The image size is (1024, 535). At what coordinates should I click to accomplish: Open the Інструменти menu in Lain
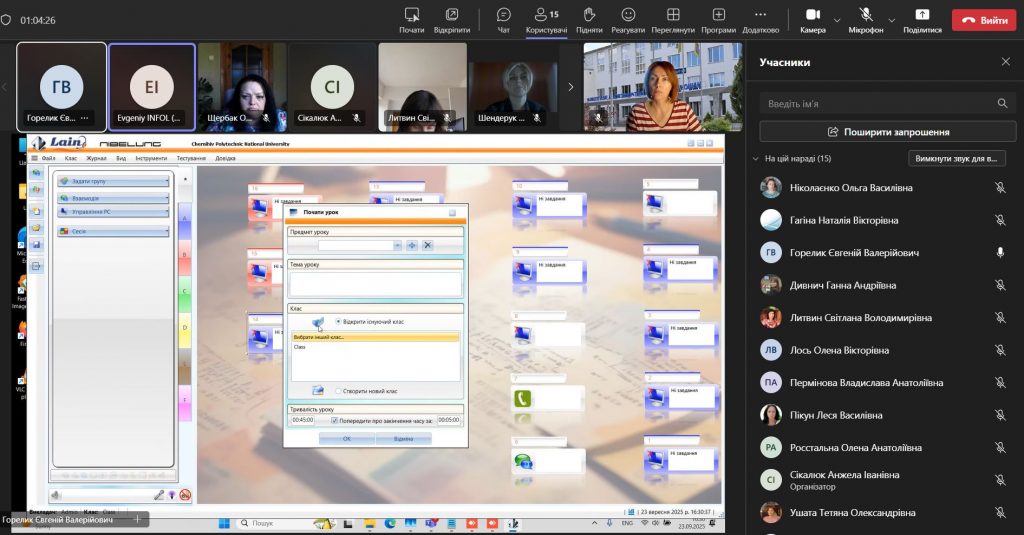(x=152, y=158)
